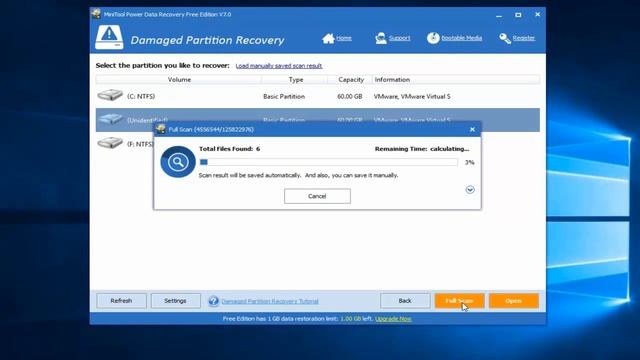Click the Volume column header
This screenshot has width=640, height=360.
pyautogui.click(x=179, y=80)
